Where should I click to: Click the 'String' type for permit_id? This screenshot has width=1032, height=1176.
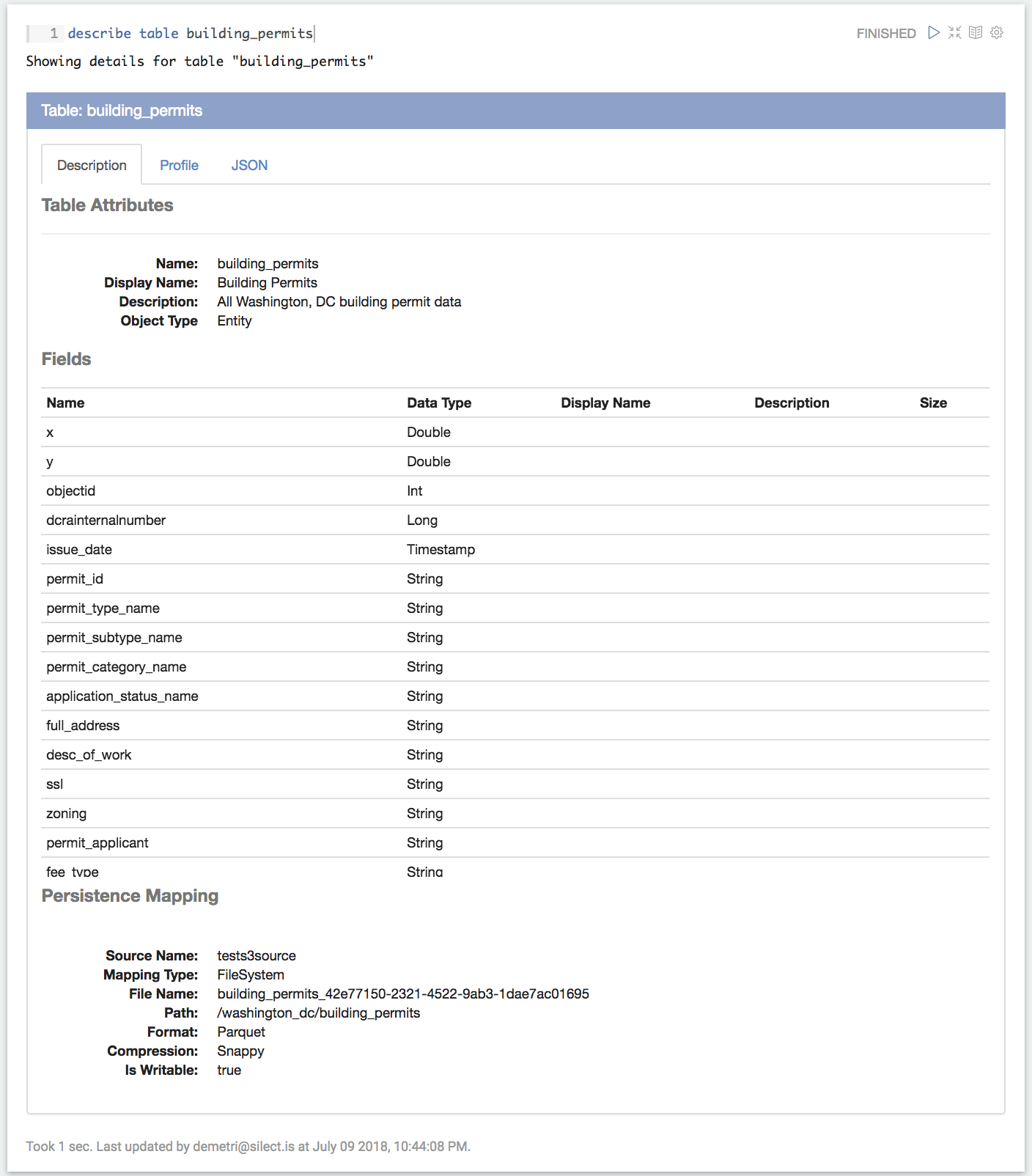coord(425,578)
